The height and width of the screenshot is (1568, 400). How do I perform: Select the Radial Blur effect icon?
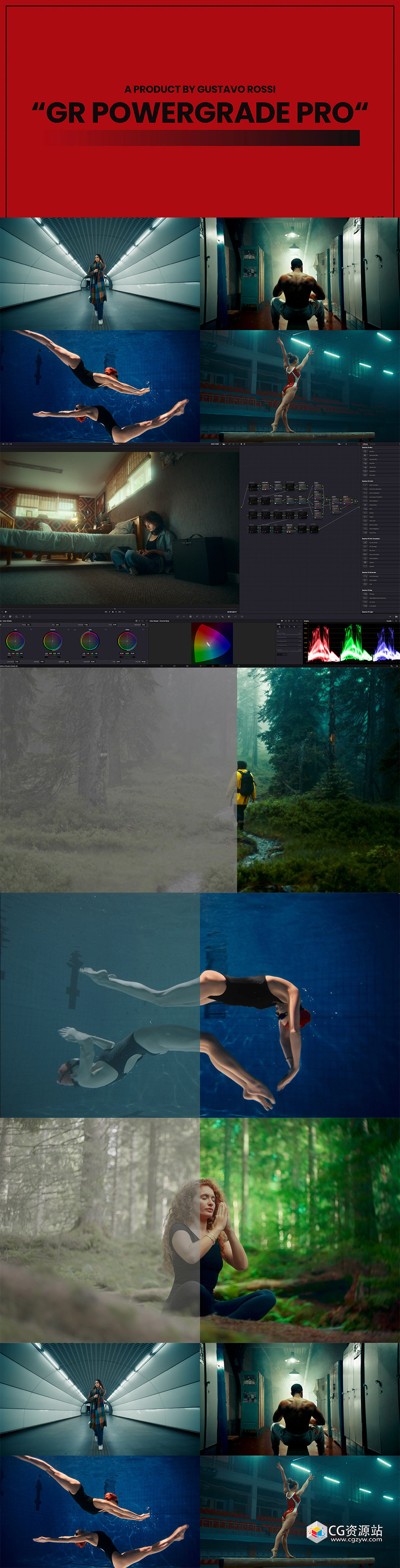click(x=365, y=472)
